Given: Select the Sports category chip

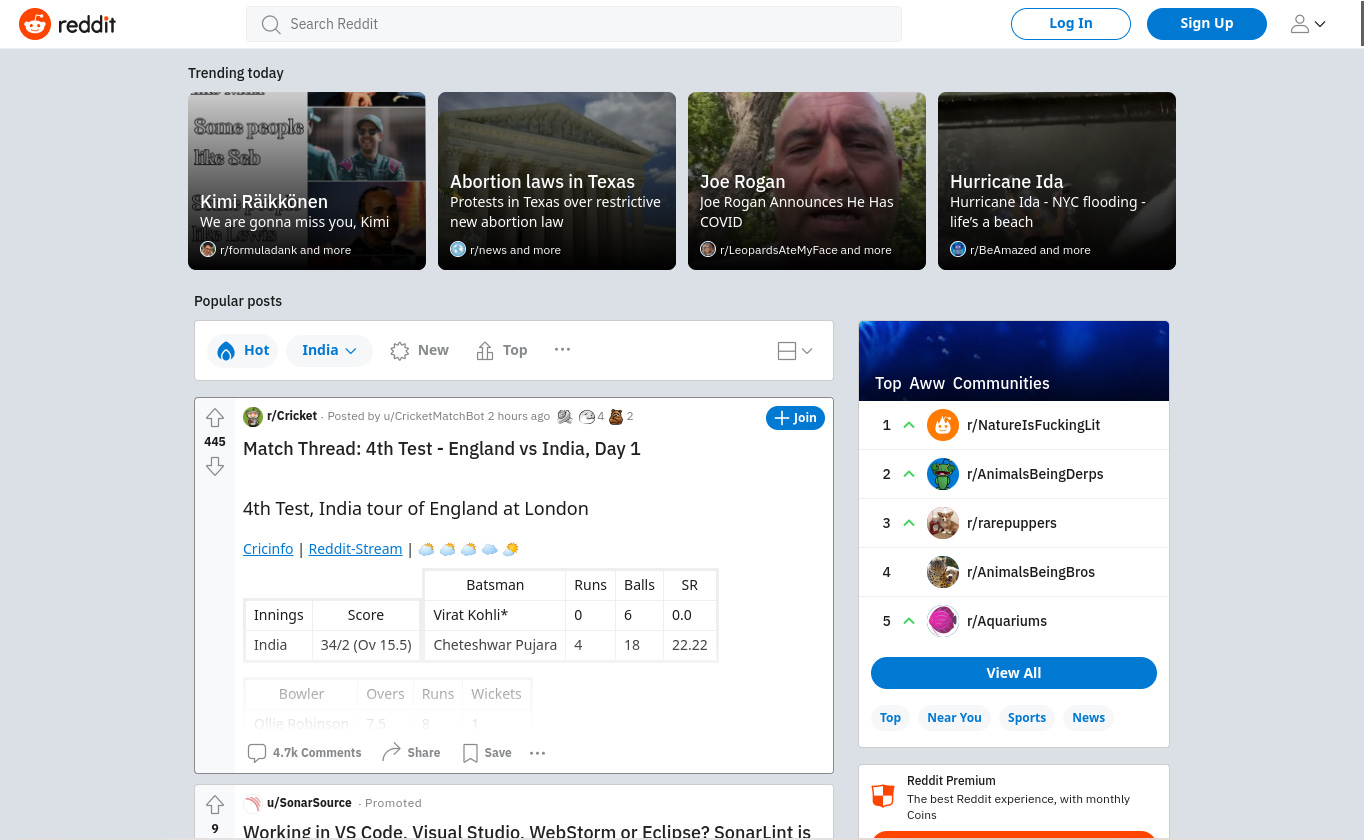Looking at the screenshot, I should point(1027,718).
